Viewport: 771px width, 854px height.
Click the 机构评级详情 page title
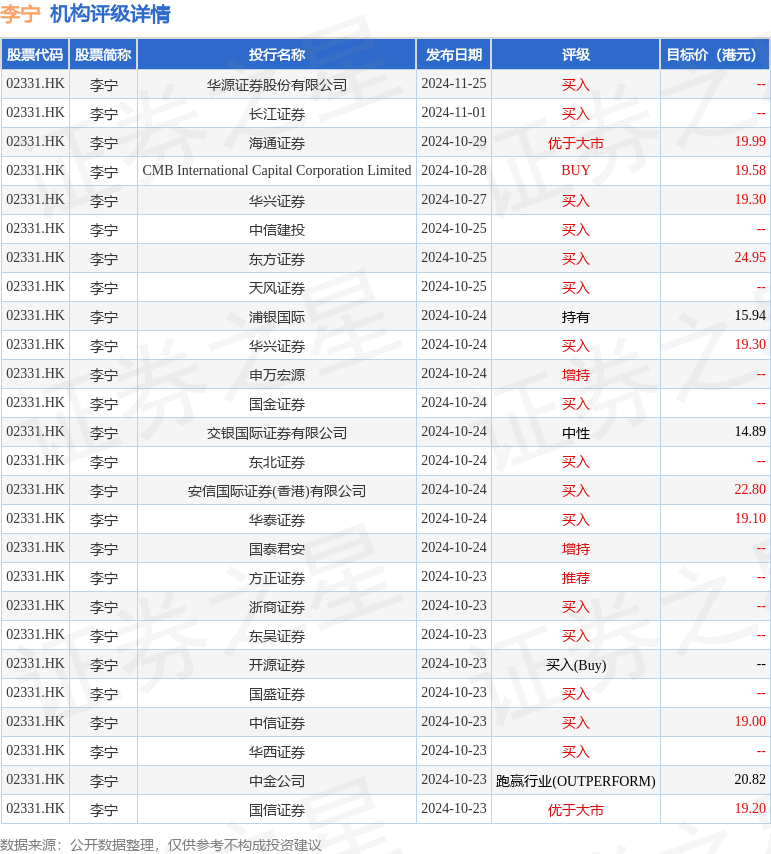(x=110, y=14)
